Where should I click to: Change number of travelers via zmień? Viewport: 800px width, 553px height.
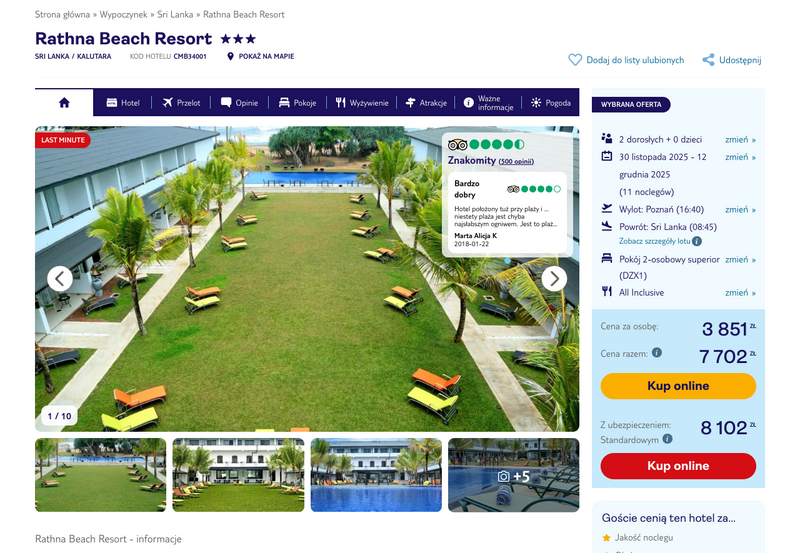[x=740, y=139]
